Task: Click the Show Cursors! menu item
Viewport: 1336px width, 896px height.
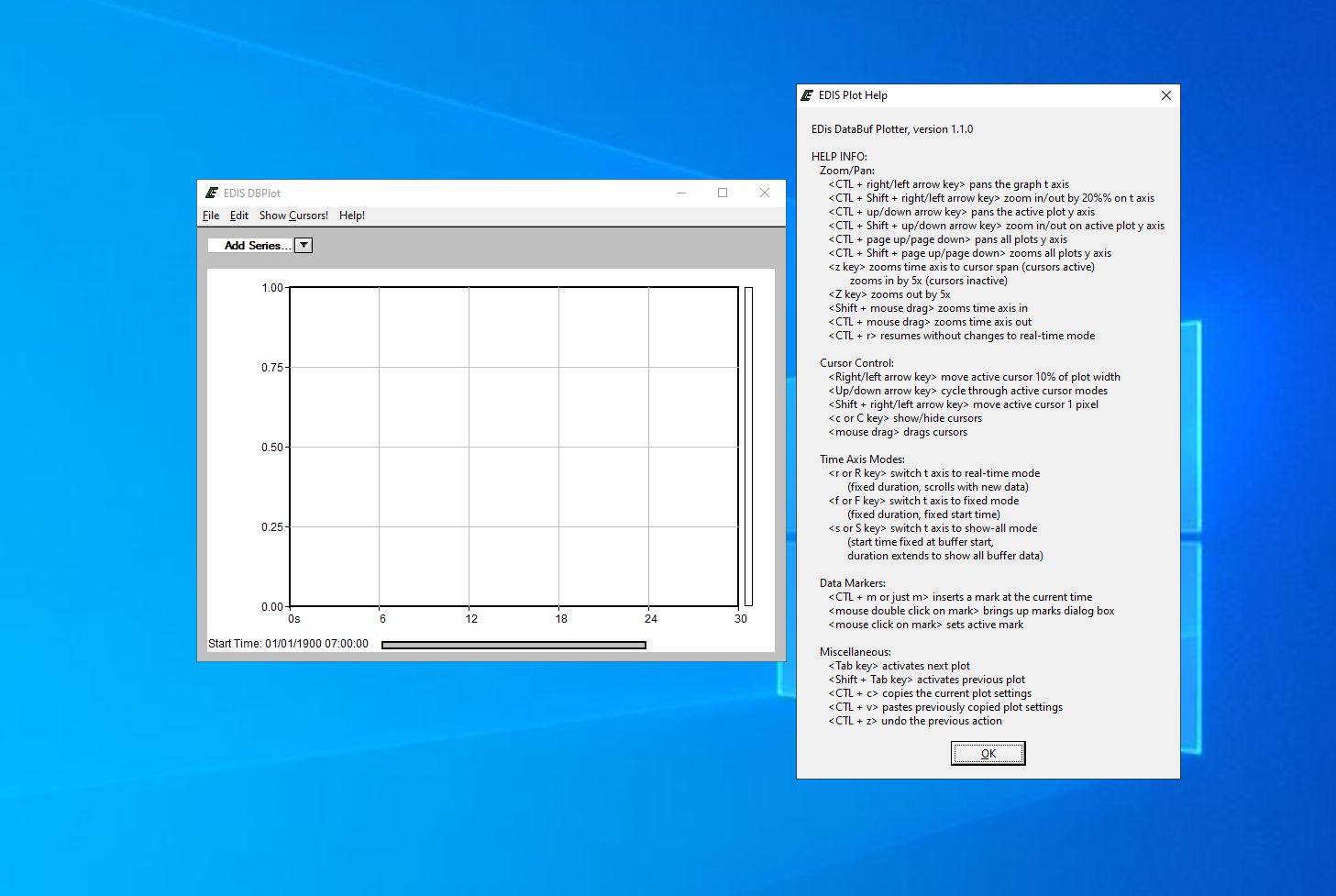Action: pos(293,216)
